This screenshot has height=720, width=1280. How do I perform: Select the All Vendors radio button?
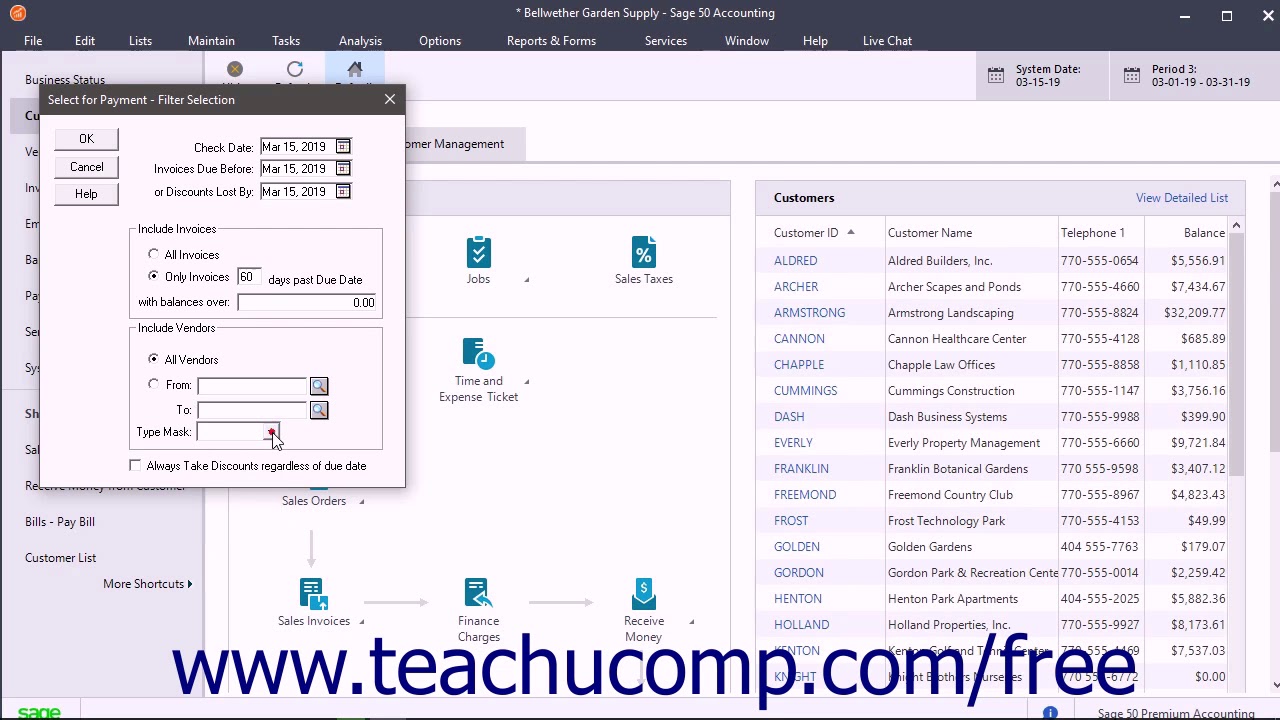(x=153, y=359)
